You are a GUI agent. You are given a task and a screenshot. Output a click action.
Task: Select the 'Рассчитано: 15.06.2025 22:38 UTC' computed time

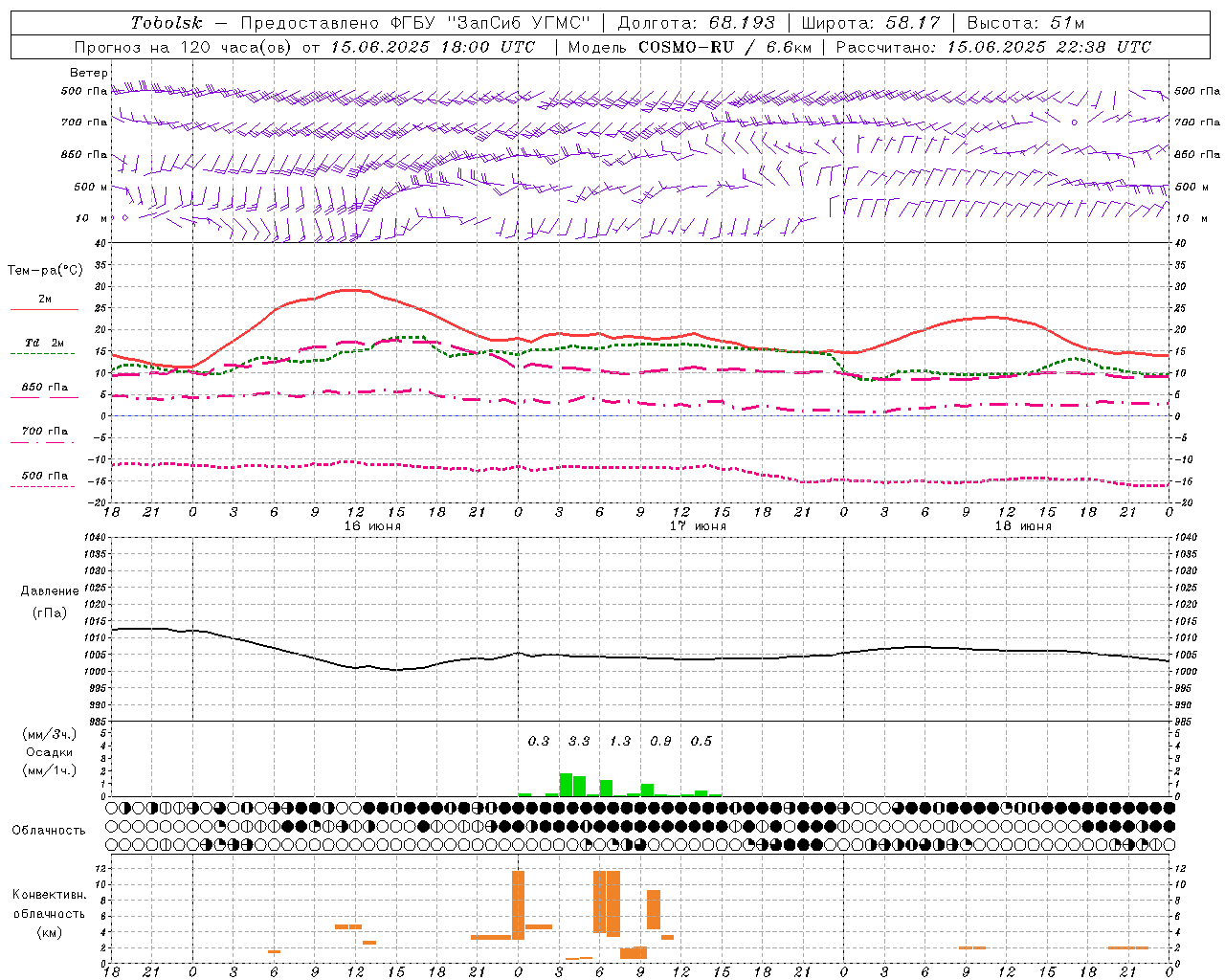[x=993, y=47]
